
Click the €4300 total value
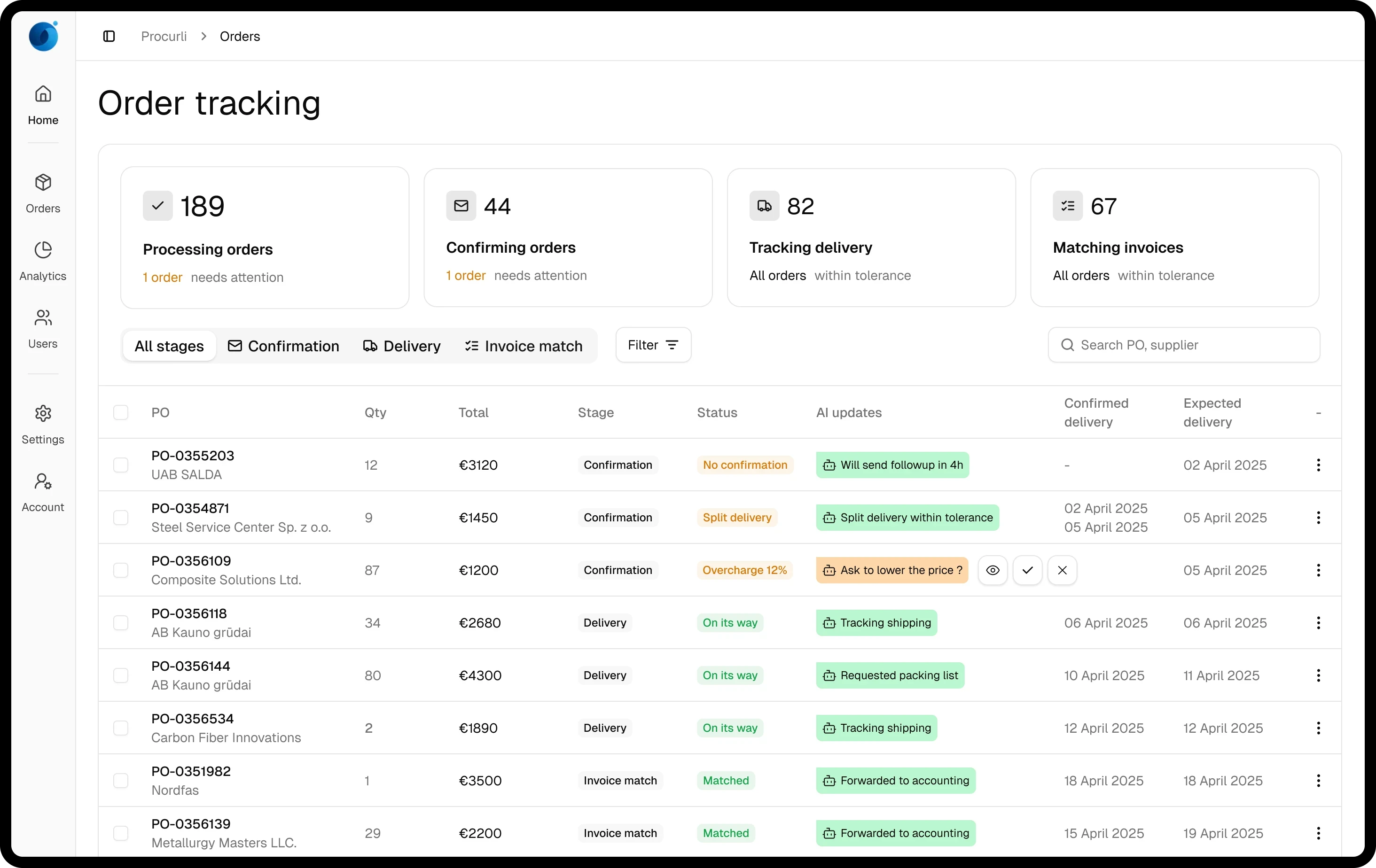480,675
